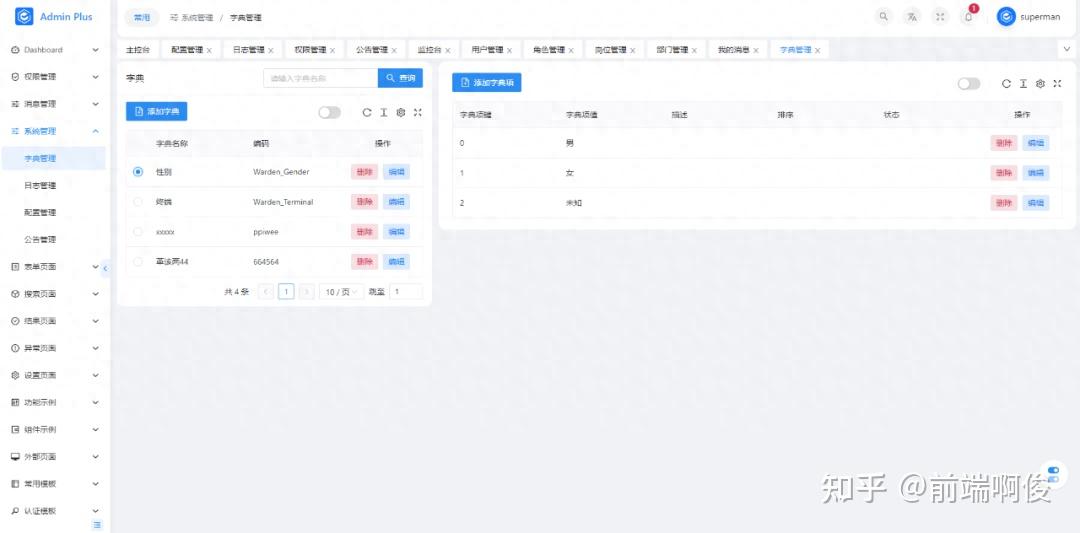
Task: Click the blue 查询 search button
Action: click(400, 79)
